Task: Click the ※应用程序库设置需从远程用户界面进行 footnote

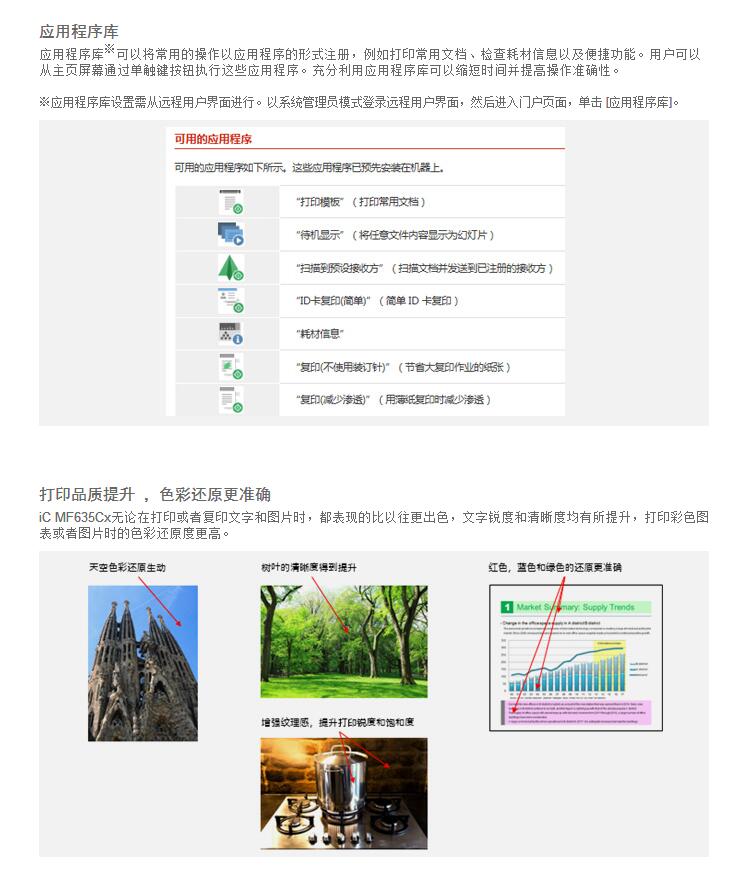Action: click(359, 102)
